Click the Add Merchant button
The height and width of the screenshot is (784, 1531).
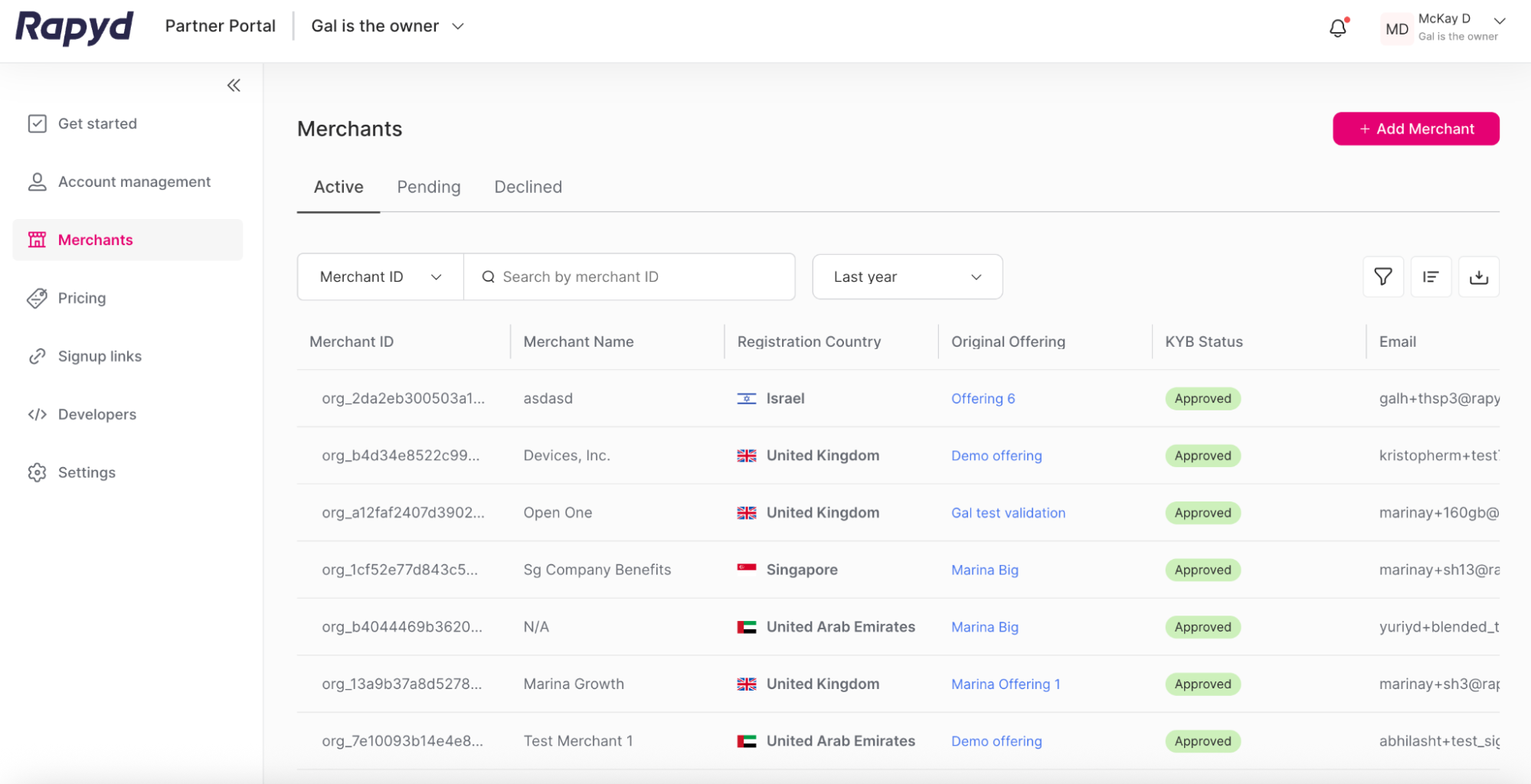pos(1415,129)
